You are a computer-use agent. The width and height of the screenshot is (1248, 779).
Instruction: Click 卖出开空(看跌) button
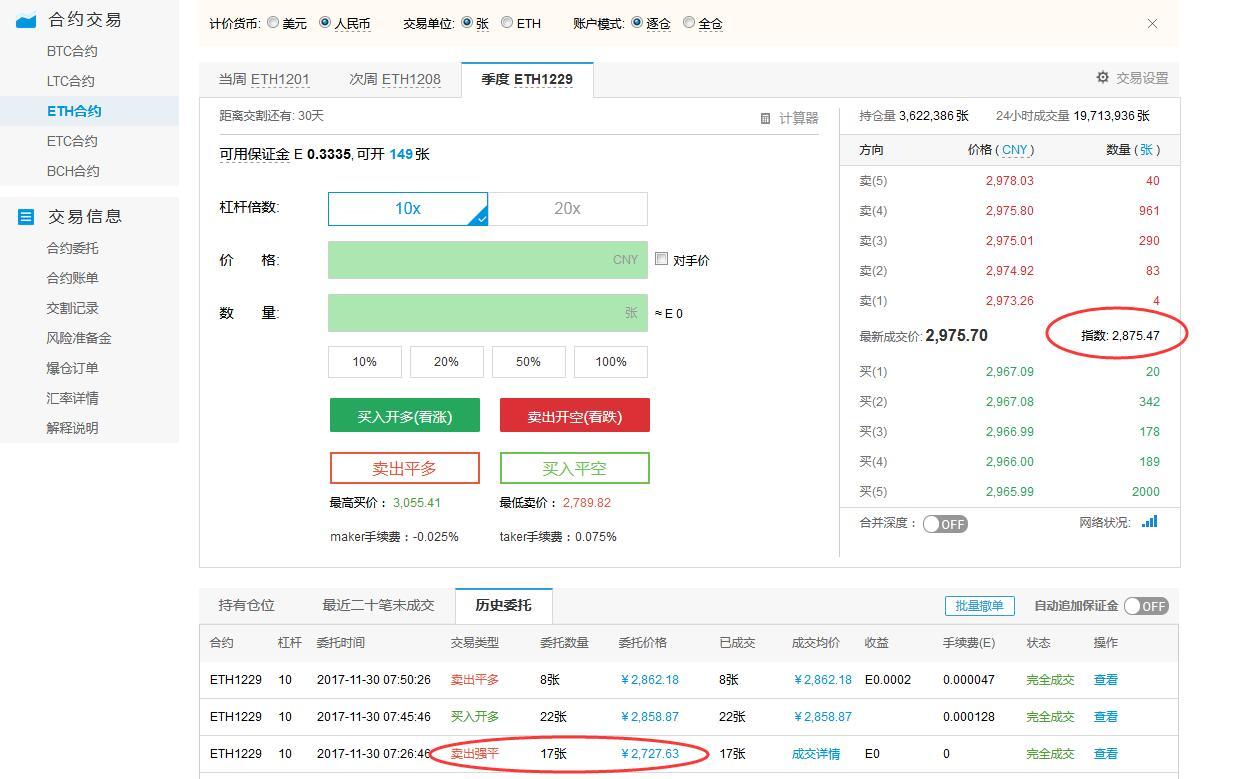pos(575,416)
